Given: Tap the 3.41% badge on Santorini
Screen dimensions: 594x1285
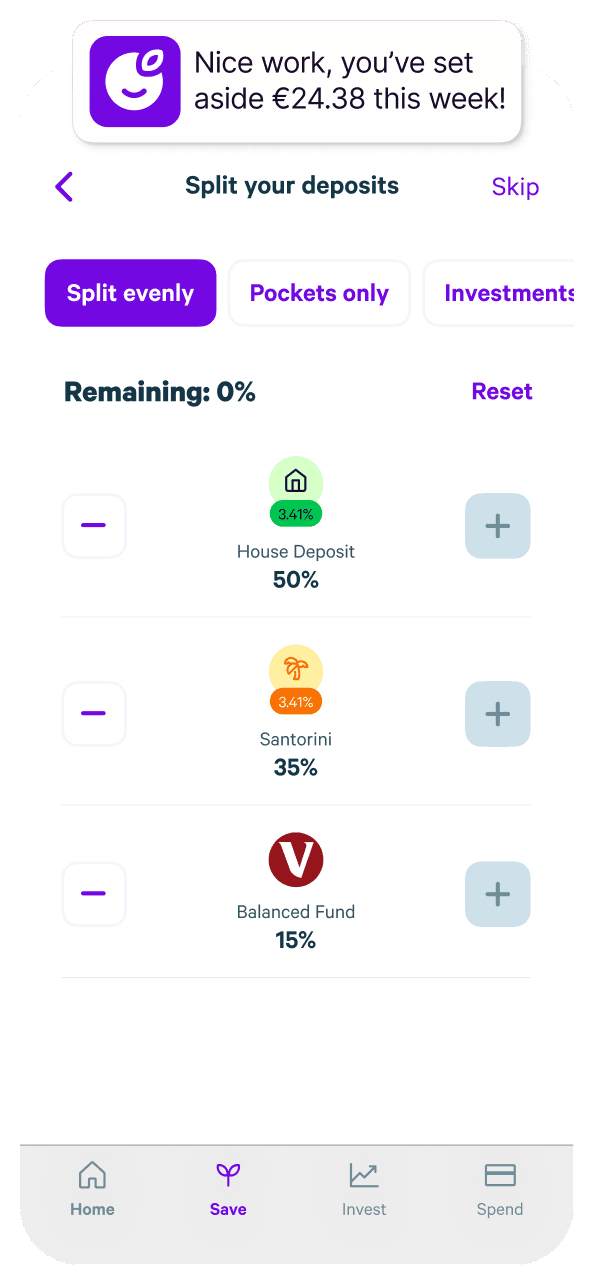Looking at the screenshot, I should click(x=296, y=702).
